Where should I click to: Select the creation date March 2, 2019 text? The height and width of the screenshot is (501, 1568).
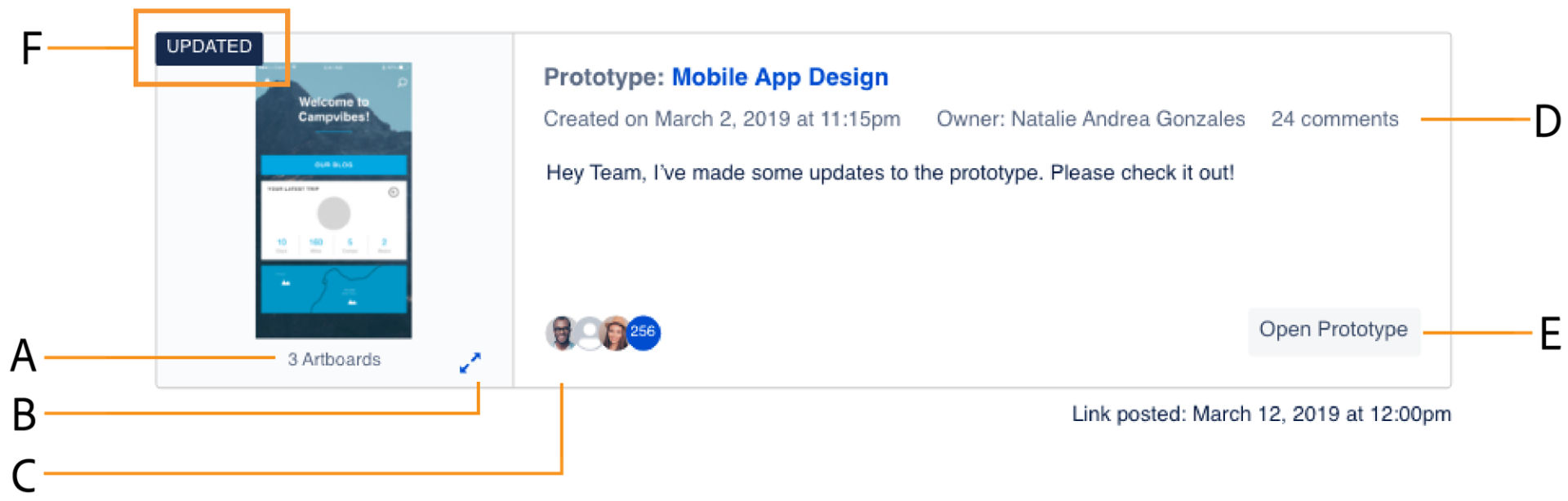[720, 119]
